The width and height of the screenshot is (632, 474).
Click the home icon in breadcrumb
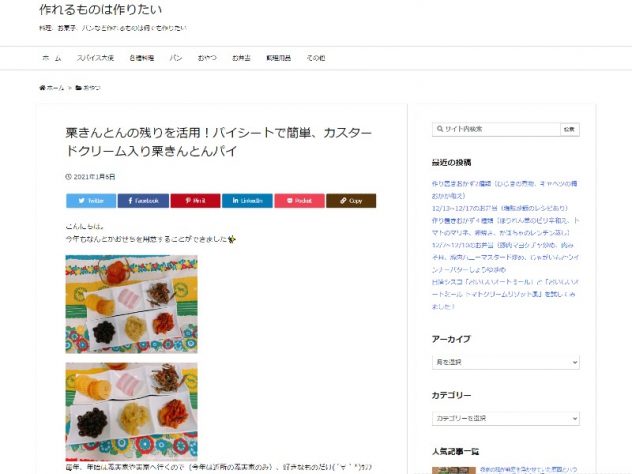point(42,88)
